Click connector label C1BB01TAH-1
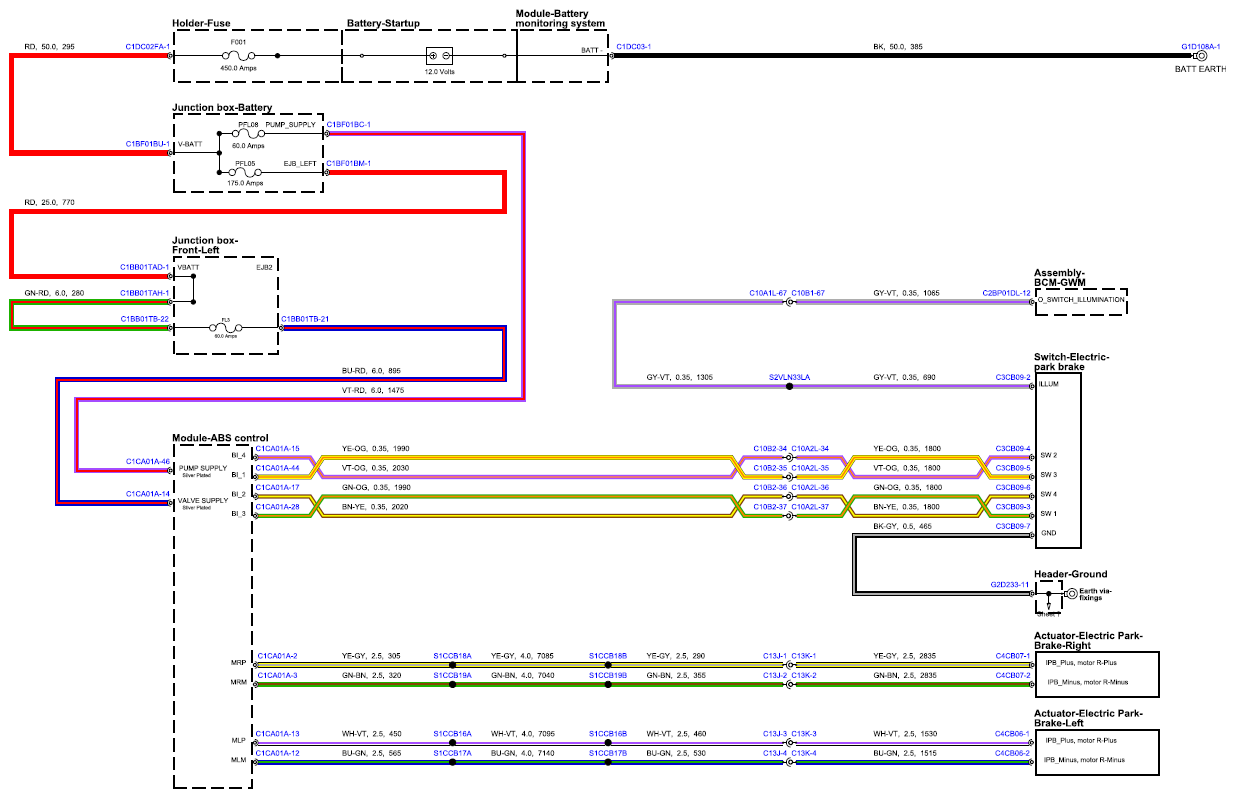The height and width of the screenshot is (798, 1235). tap(146, 292)
